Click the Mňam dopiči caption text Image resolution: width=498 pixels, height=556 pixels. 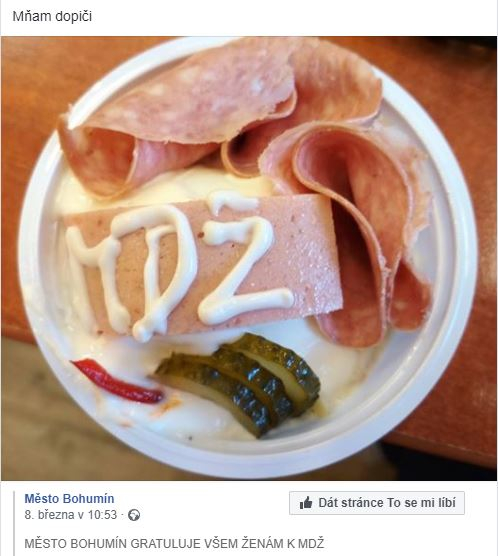click(52, 16)
